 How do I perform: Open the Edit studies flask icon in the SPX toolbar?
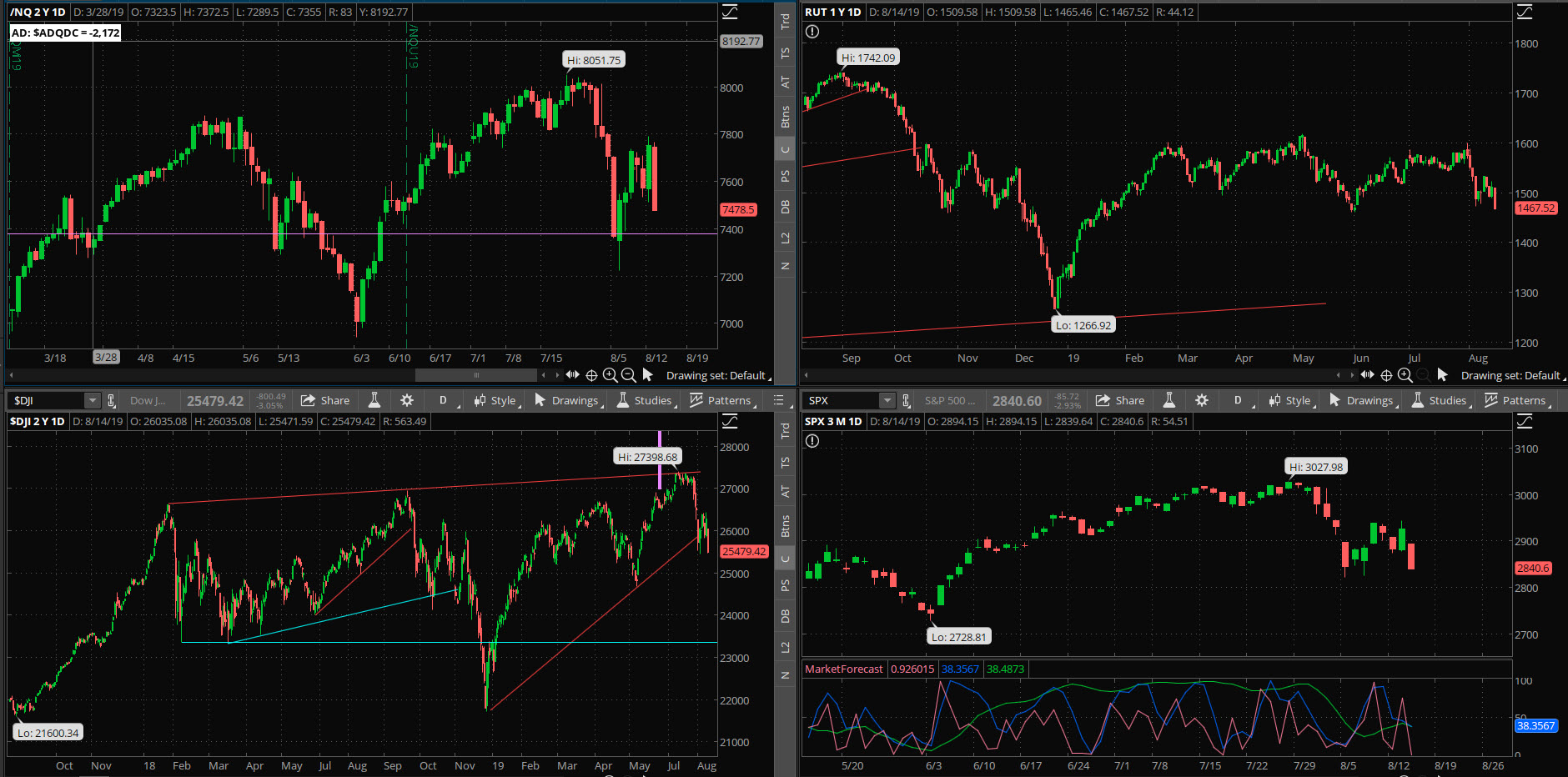[x=1169, y=400]
